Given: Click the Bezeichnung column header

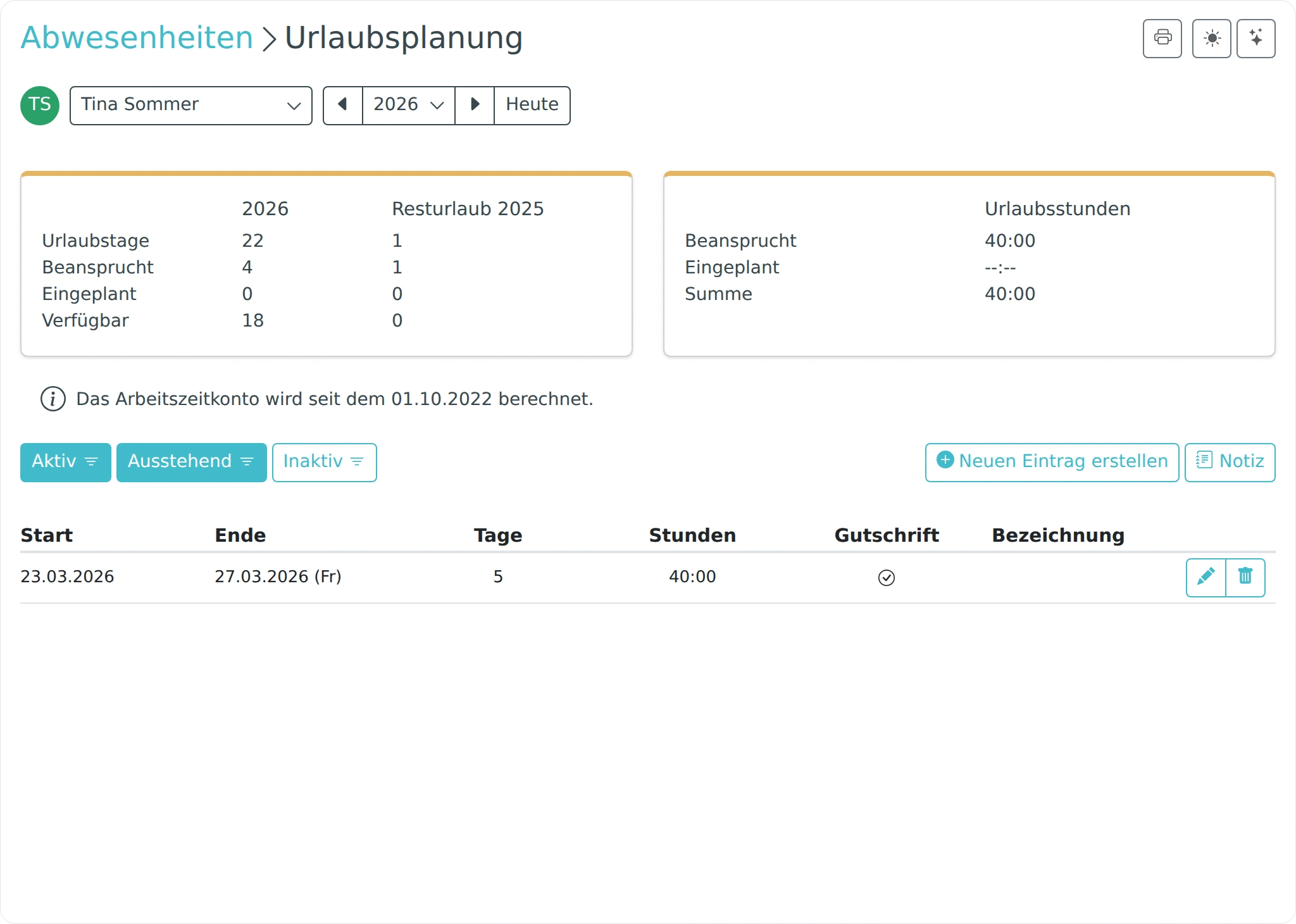Looking at the screenshot, I should [1058, 535].
